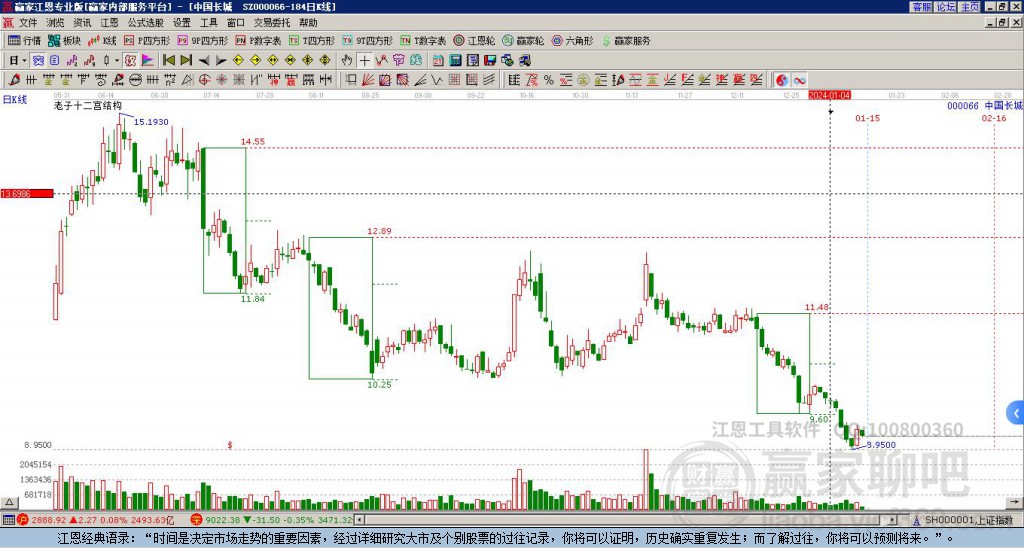The height and width of the screenshot is (548, 1024).
Task: Open the P数字表 tool
Action: [x=258, y=40]
